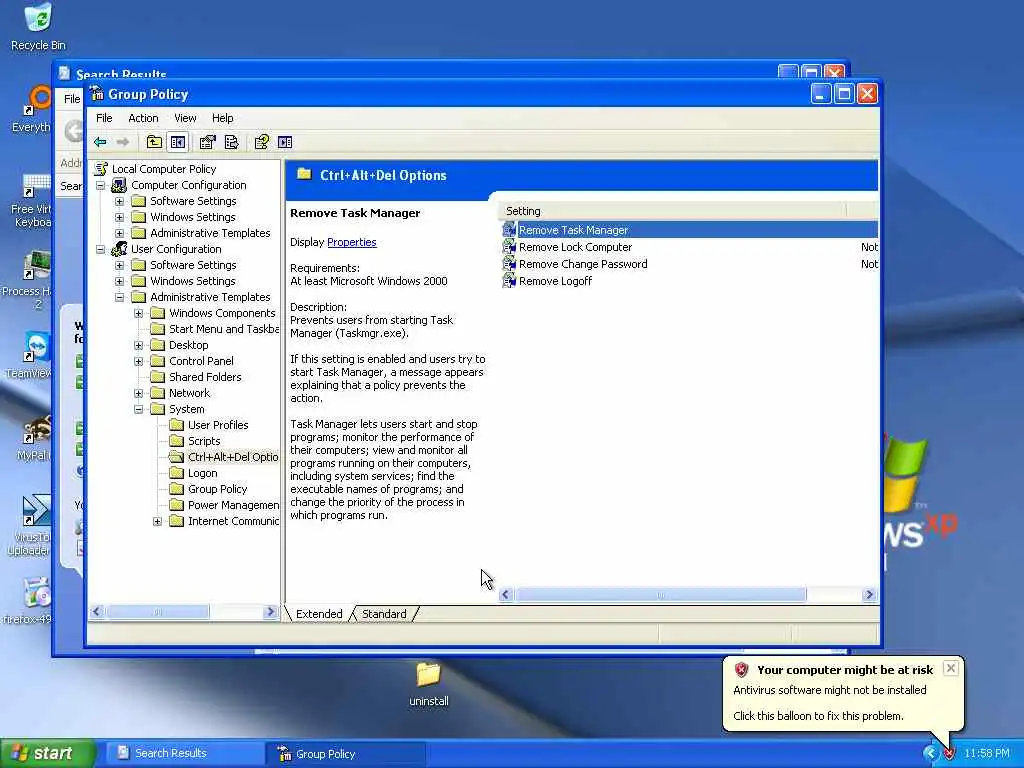The height and width of the screenshot is (768, 1024).
Task: Click the Local Computer Policy root icon
Action: 101,169
